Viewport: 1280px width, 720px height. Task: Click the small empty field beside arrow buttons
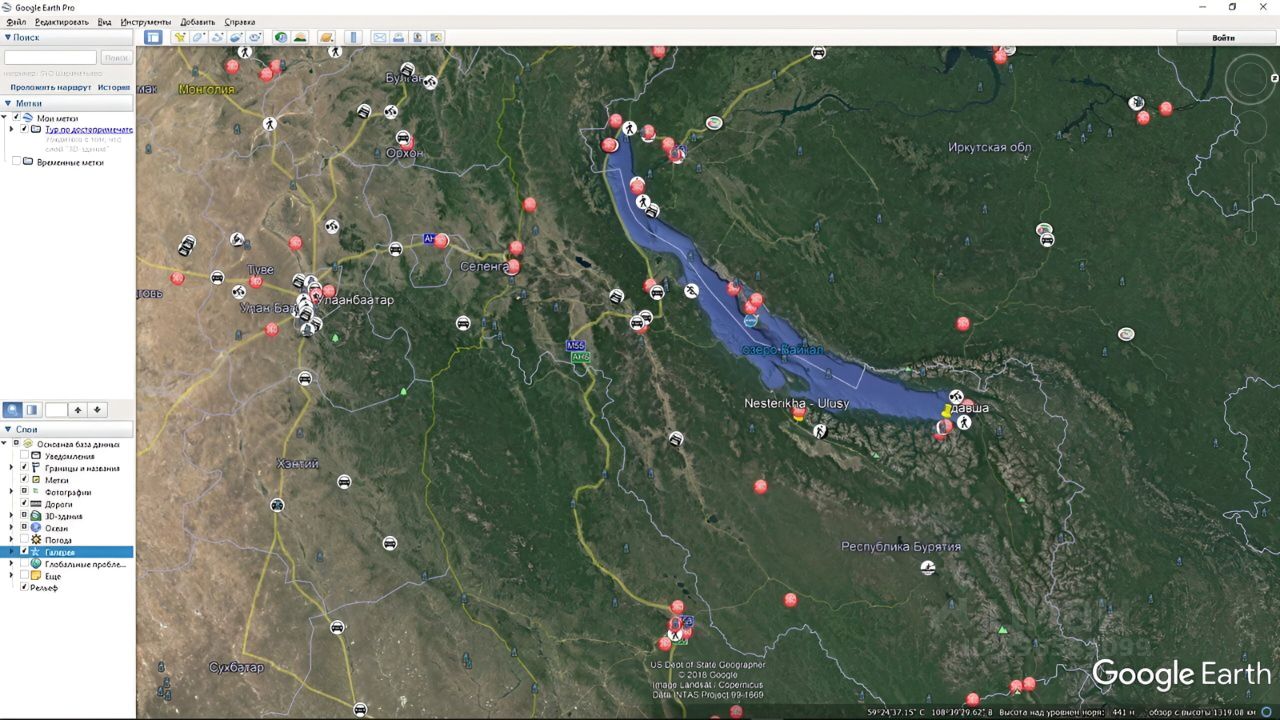pyautogui.click(x=56, y=410)
